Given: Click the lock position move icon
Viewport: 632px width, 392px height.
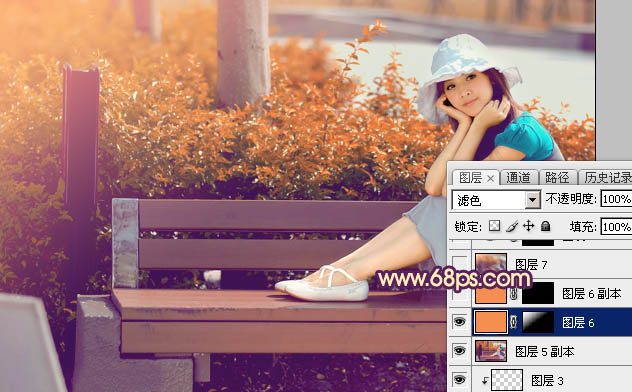Looking at the screenshot, I should point(528,226).
